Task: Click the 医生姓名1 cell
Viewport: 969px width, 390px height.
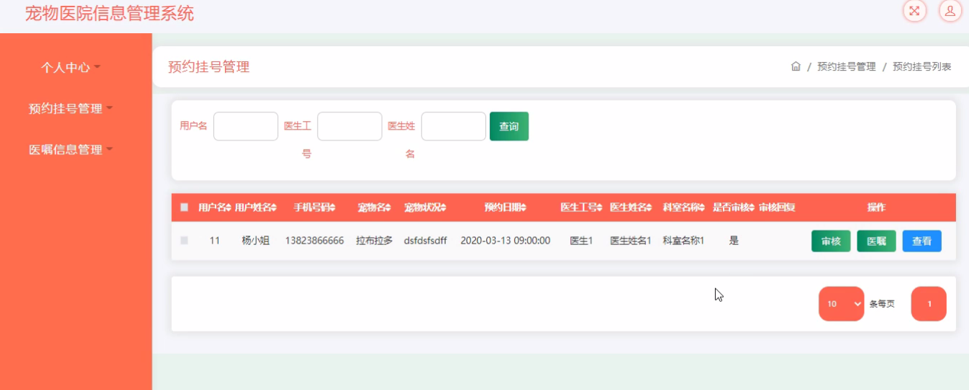Action: click(x=631, y=240)
